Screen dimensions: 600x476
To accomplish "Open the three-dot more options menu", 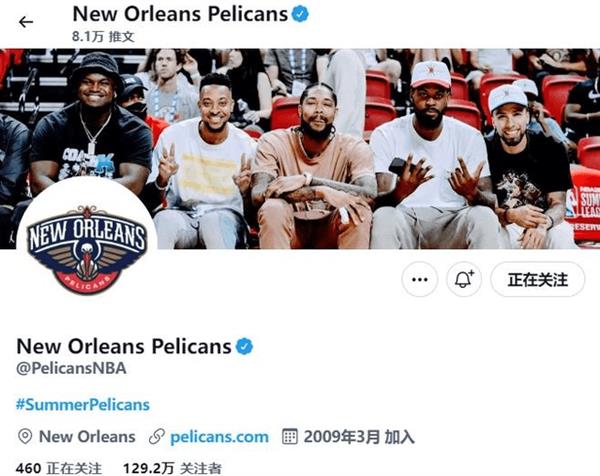I will (420, 279).
